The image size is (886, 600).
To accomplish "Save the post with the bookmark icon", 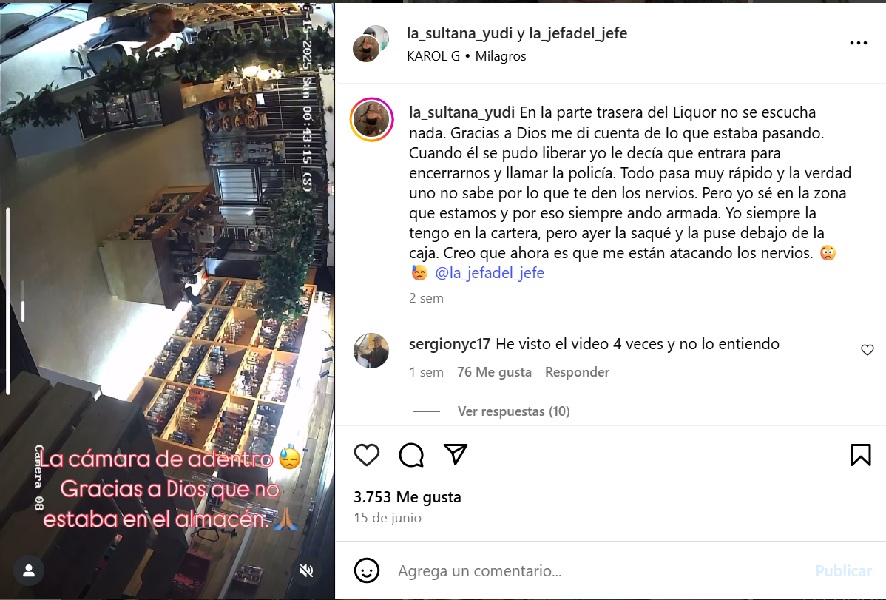I will pyautogui.click(x=861, y=455).
